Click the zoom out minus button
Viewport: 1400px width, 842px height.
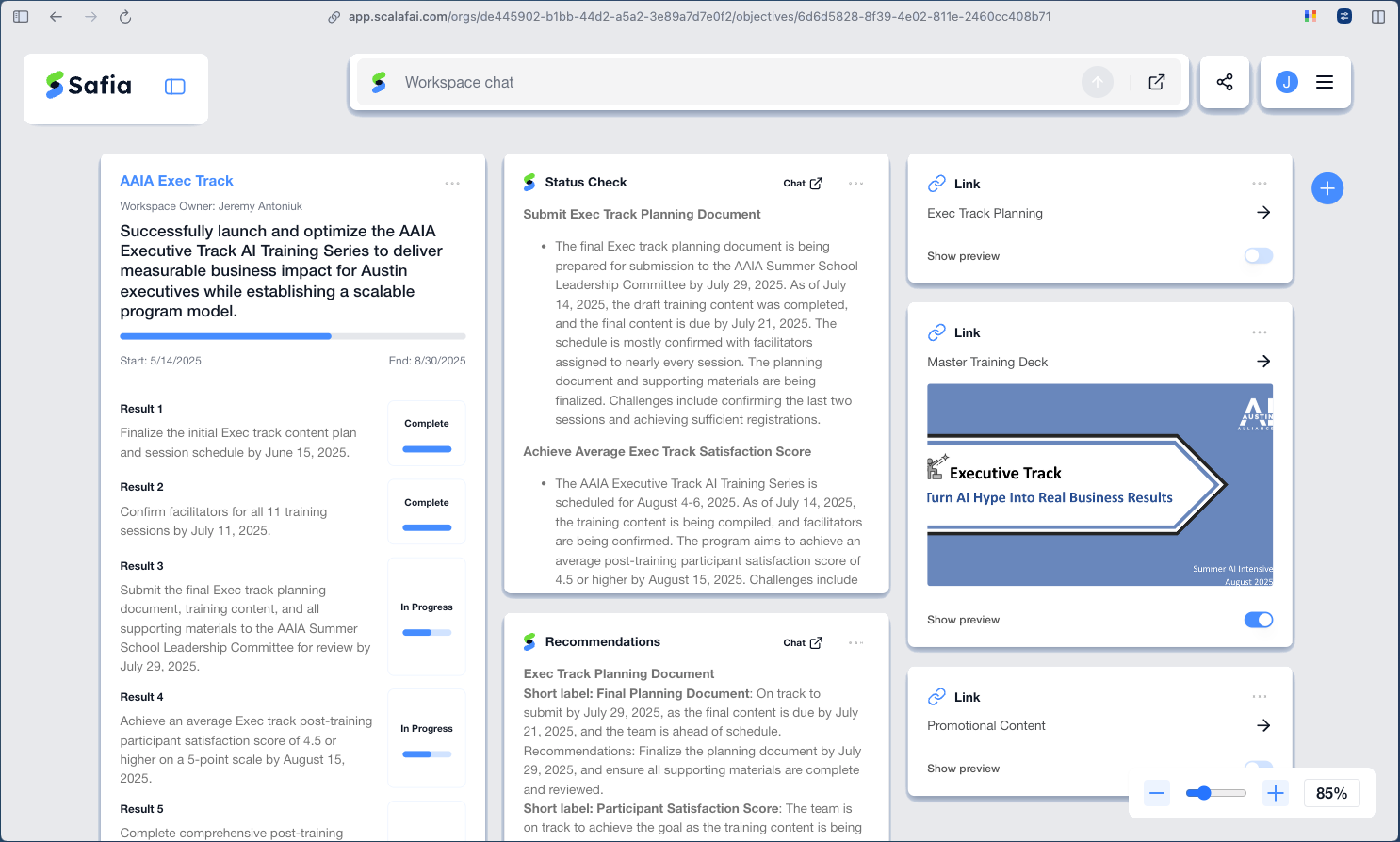click(x=1157, y=793)
